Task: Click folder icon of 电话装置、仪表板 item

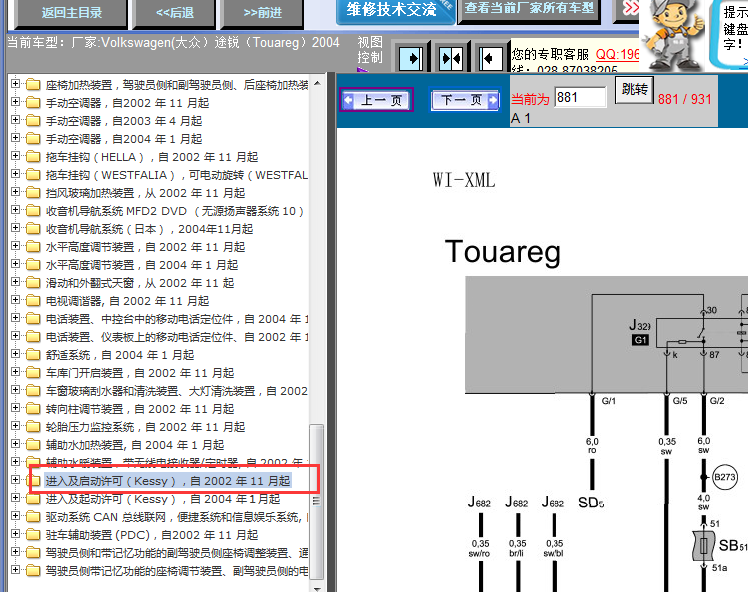Action: pos(33,337)
